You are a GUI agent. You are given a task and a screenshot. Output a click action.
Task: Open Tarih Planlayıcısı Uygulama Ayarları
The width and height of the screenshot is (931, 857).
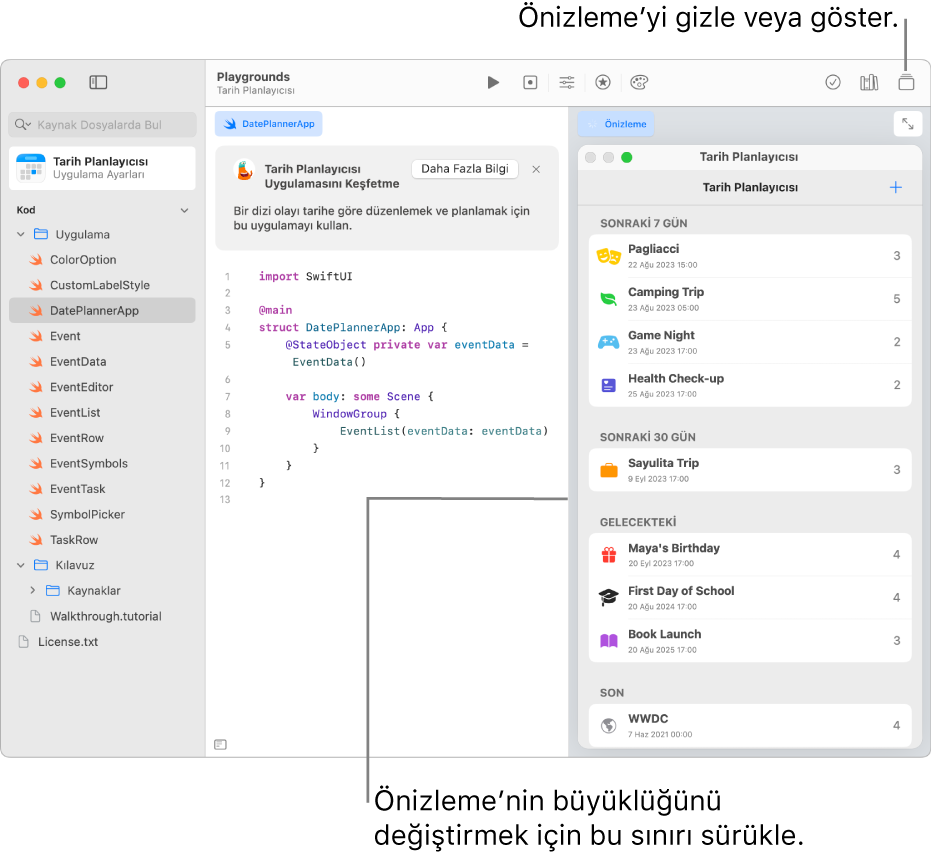click(x=102, y=168)
